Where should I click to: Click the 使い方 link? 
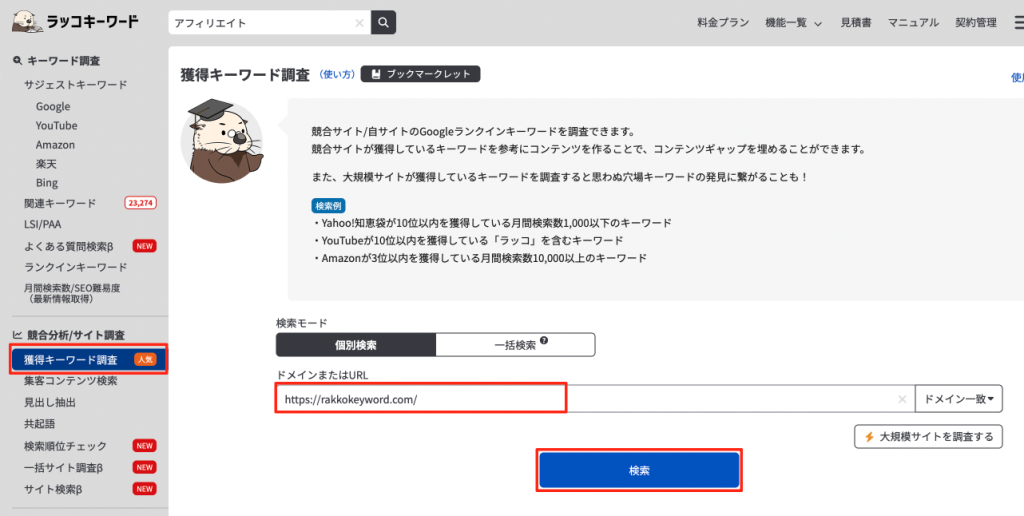[x=336, y=74]
